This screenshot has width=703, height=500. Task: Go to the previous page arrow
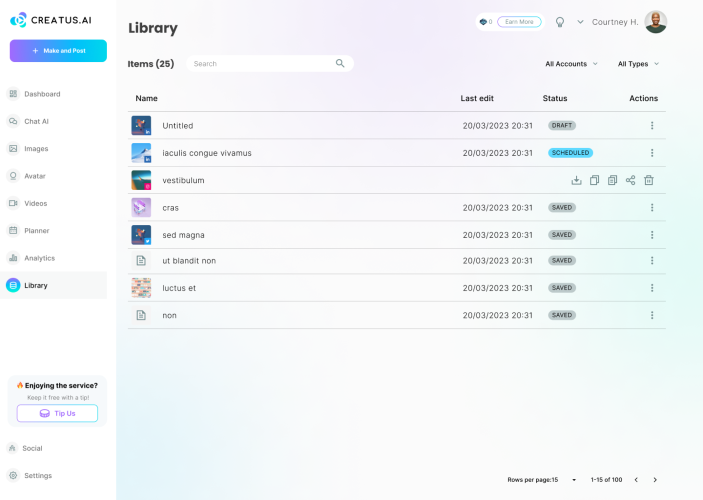coord(636,480)
